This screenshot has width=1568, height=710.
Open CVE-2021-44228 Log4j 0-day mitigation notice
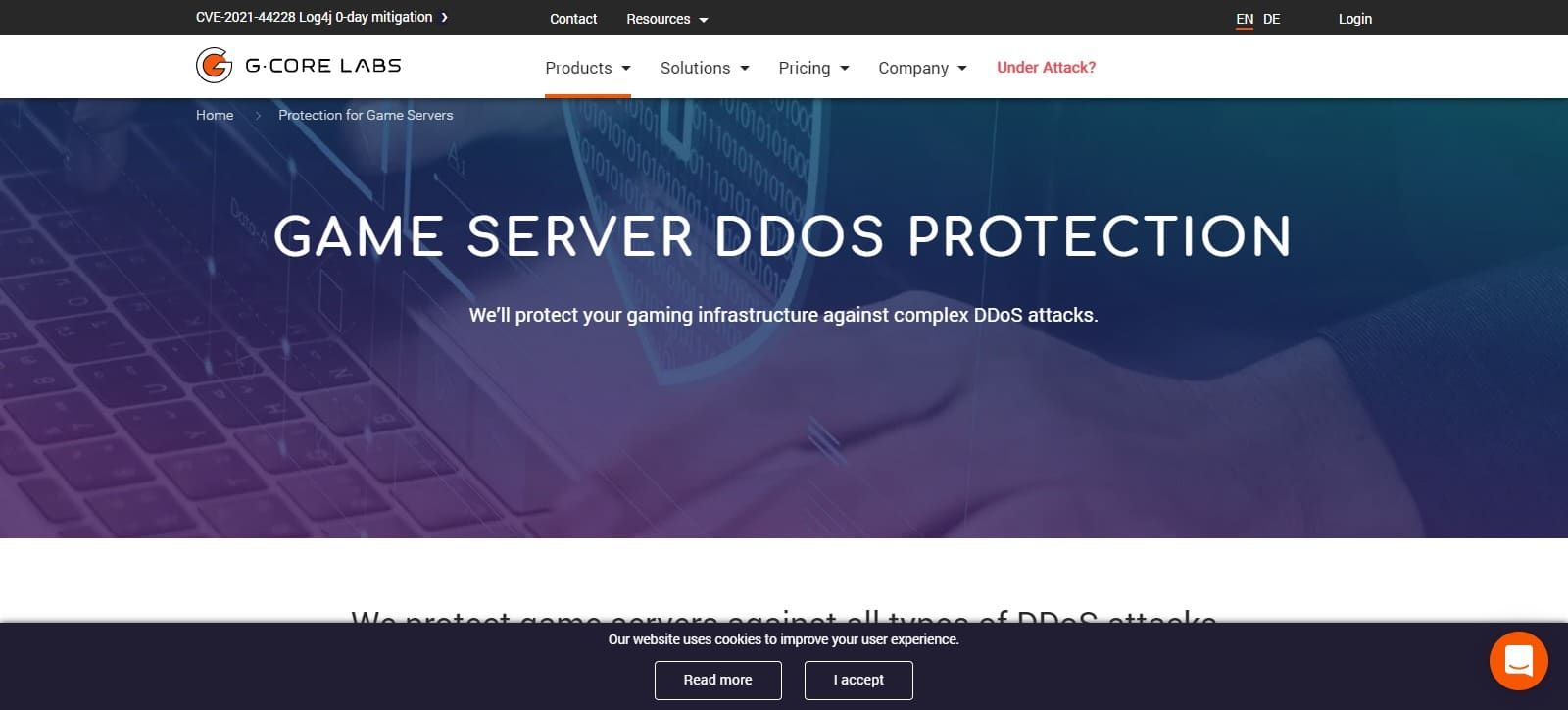tap(314, 17)
